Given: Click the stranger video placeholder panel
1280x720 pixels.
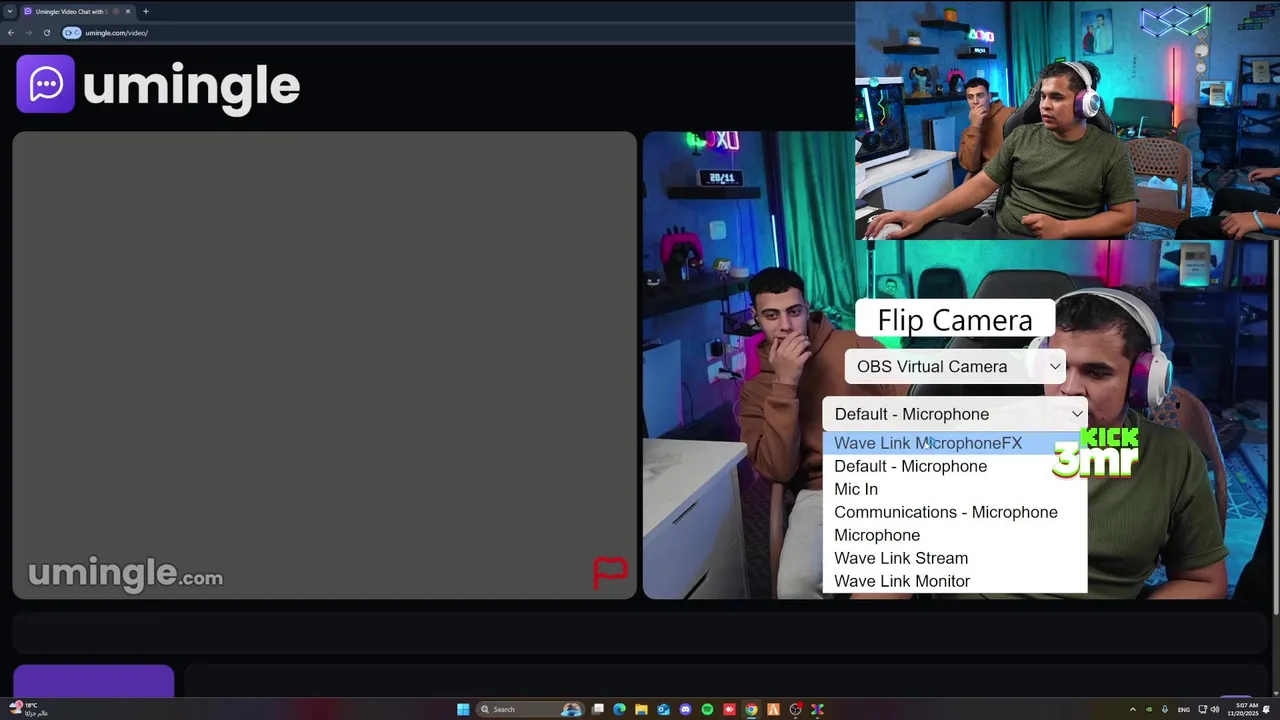Looking at the screenshot, I should click(325, 365).
